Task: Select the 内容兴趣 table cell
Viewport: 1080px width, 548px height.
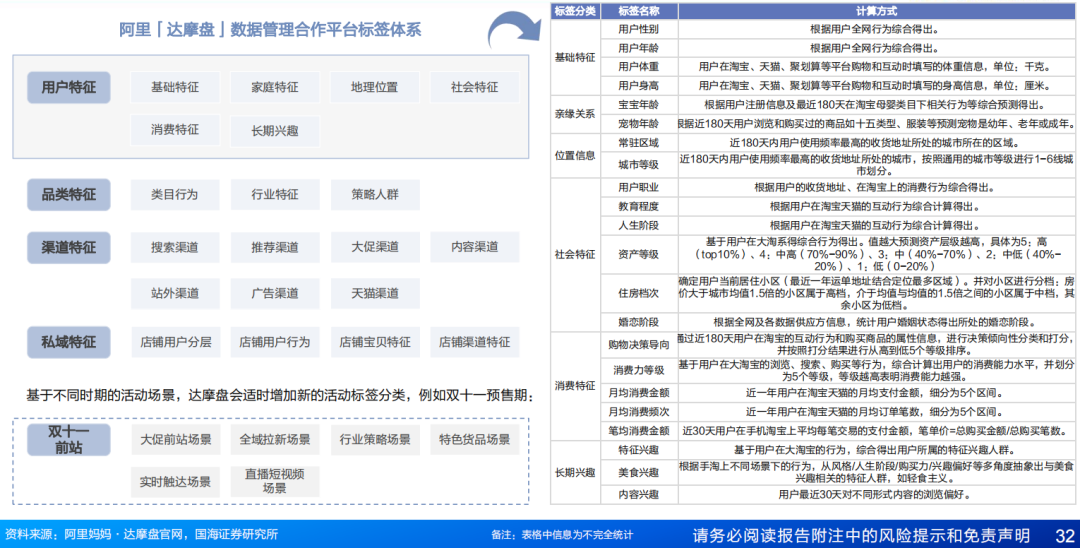Action: (x=638, y=494)
